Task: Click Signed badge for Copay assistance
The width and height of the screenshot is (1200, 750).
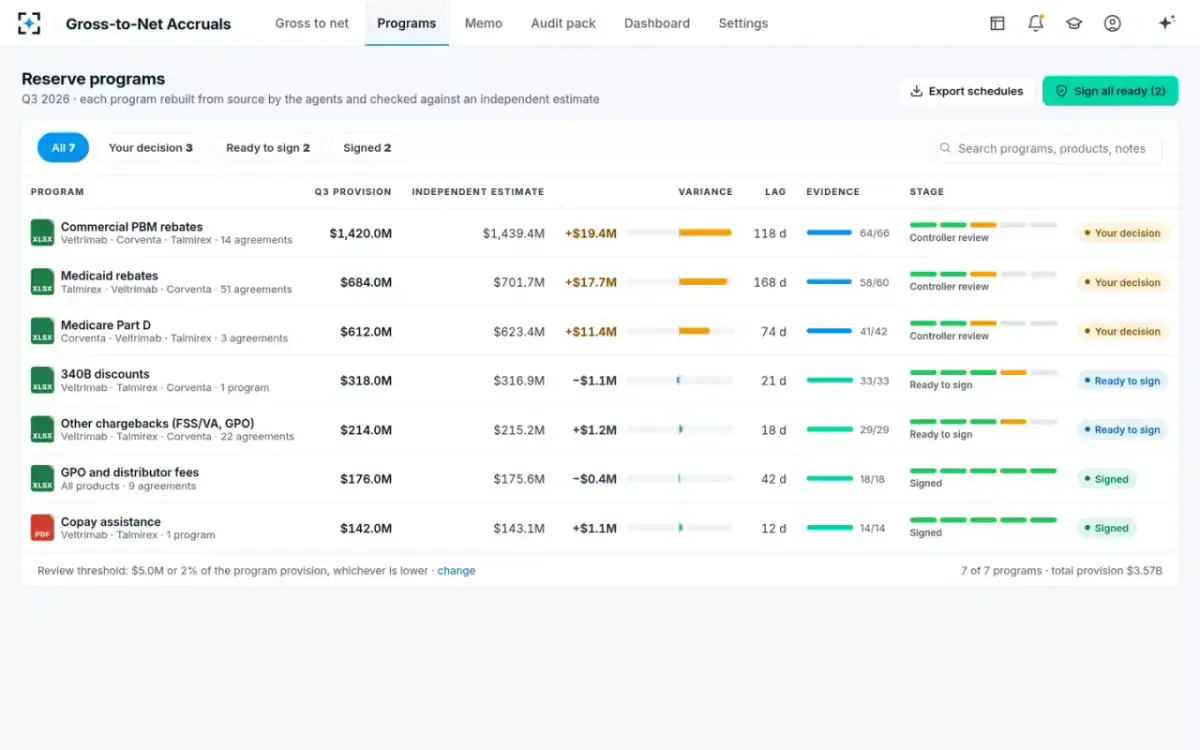Action: 1106,528
